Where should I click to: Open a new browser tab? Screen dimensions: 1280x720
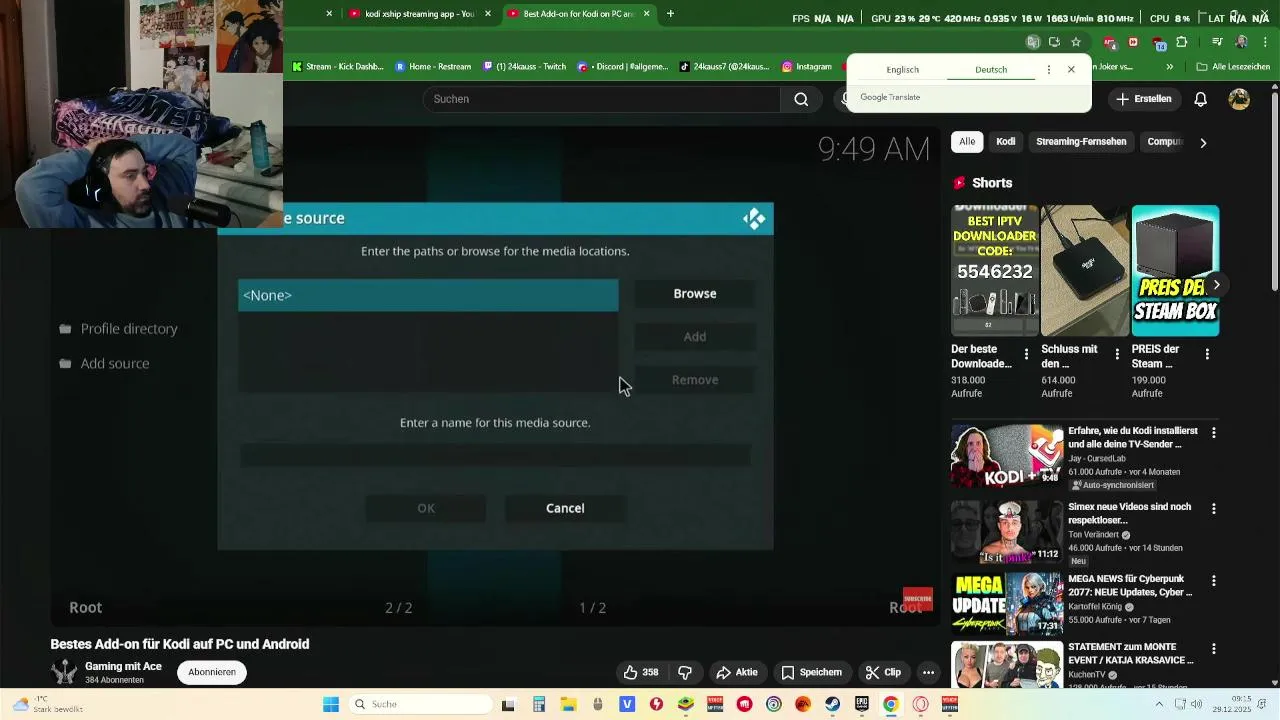(x=670, y=14)
